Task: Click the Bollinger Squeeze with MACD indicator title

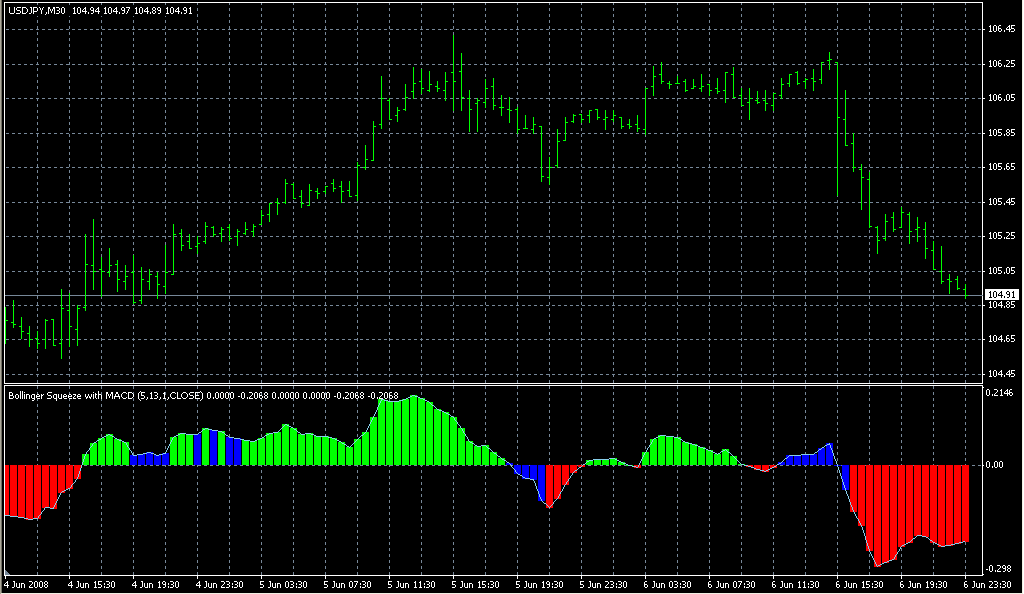Action: pos(105,396)
